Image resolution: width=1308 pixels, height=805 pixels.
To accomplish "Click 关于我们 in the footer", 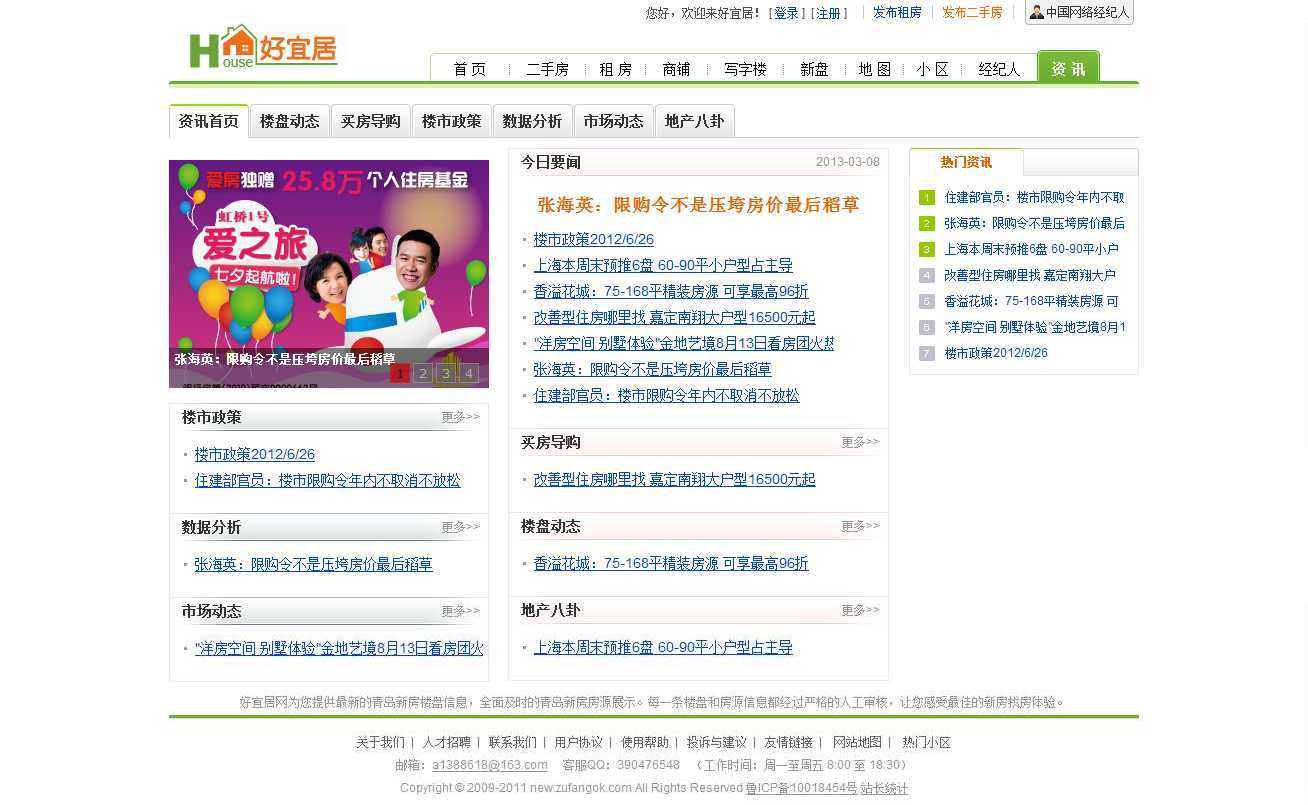I will 380,743.
